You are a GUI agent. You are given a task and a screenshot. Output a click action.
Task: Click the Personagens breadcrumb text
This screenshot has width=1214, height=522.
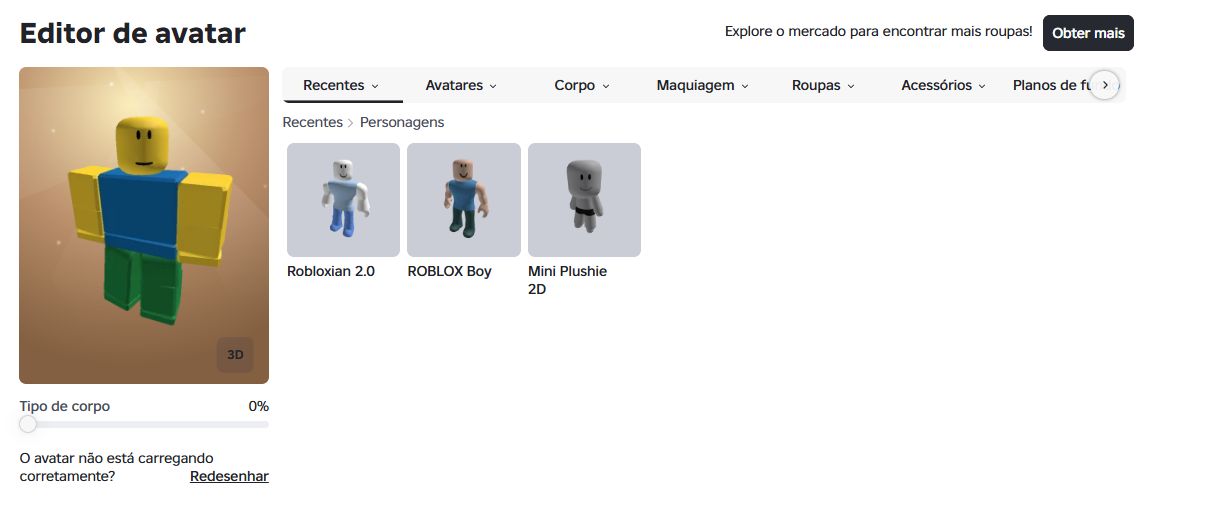pyautogui.click(x=402, y=122)
